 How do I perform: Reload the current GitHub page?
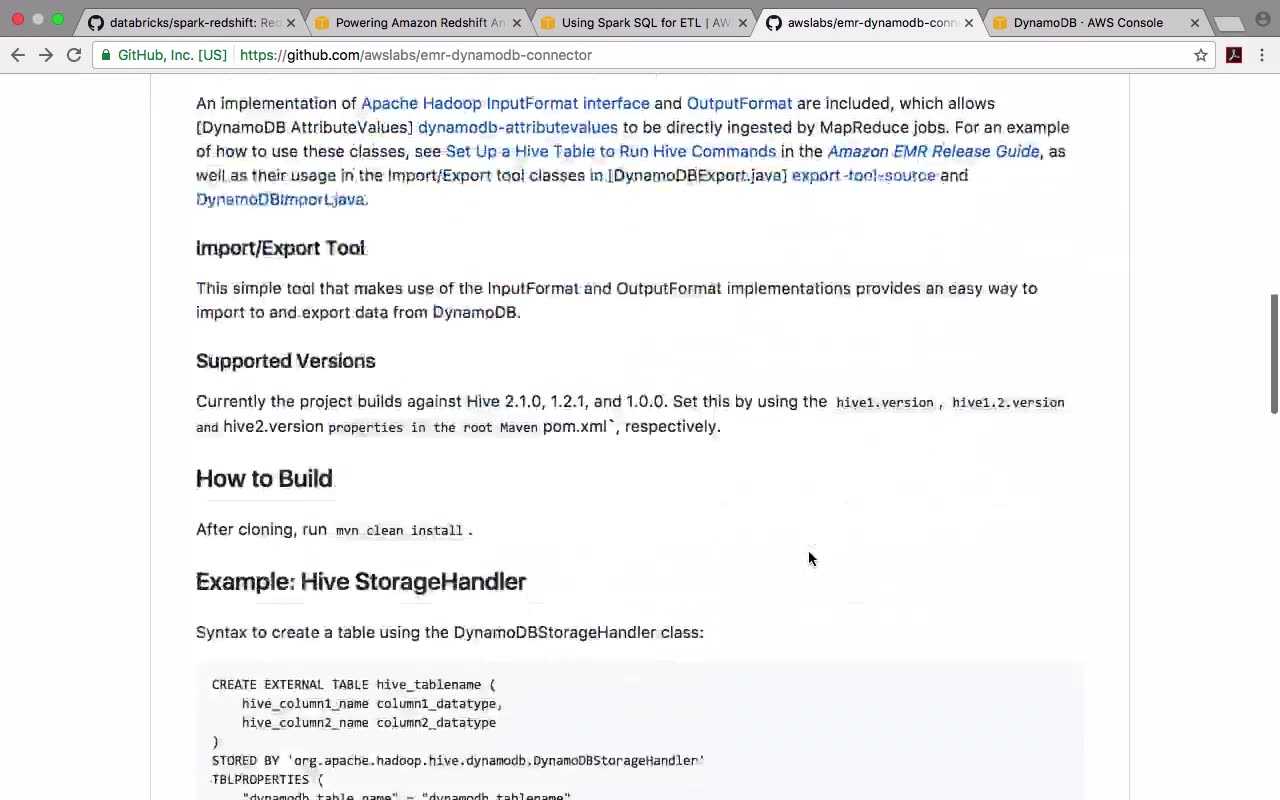click(74, 55)
